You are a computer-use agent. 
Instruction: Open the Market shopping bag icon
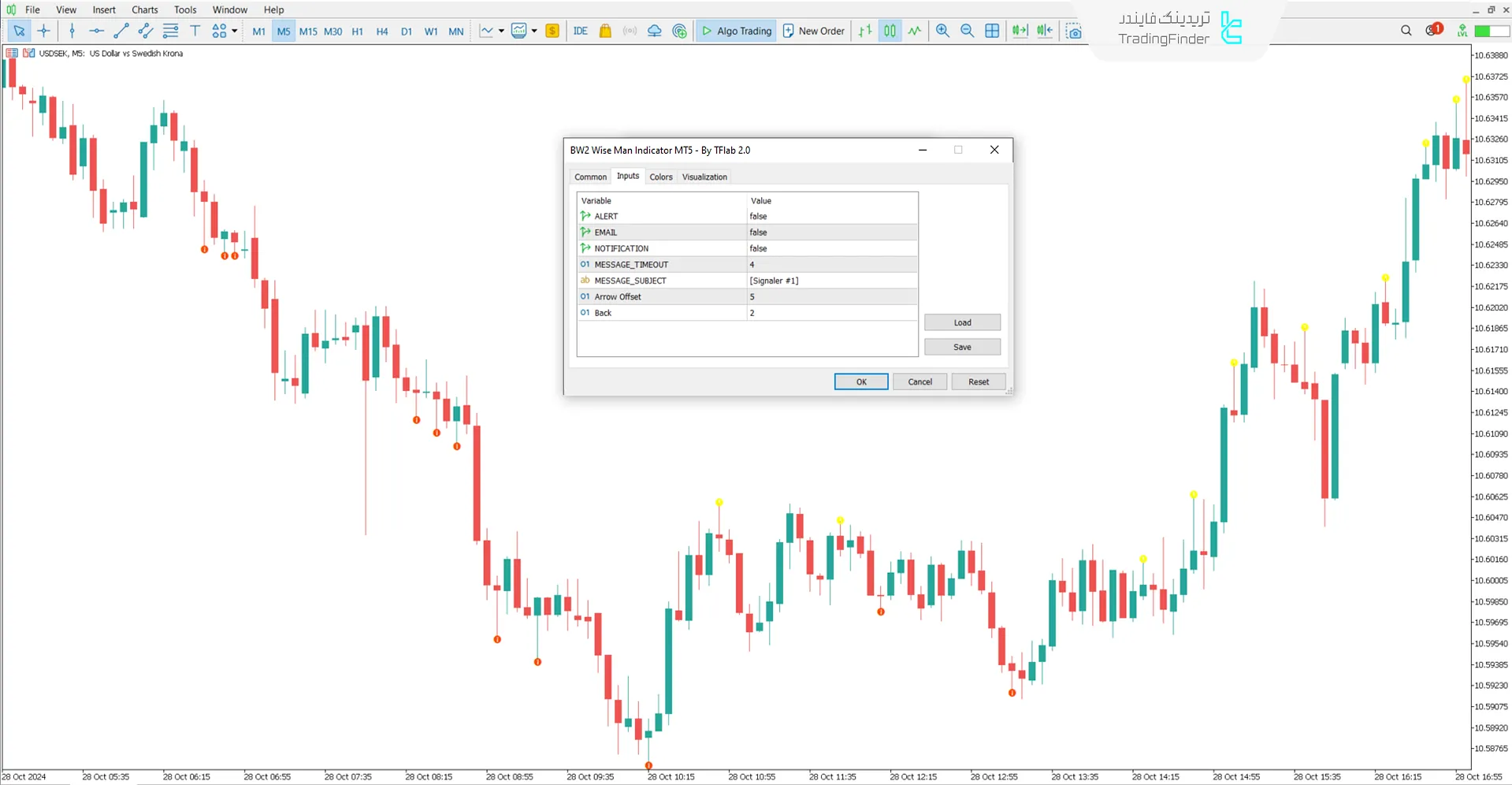click(605, 31)
